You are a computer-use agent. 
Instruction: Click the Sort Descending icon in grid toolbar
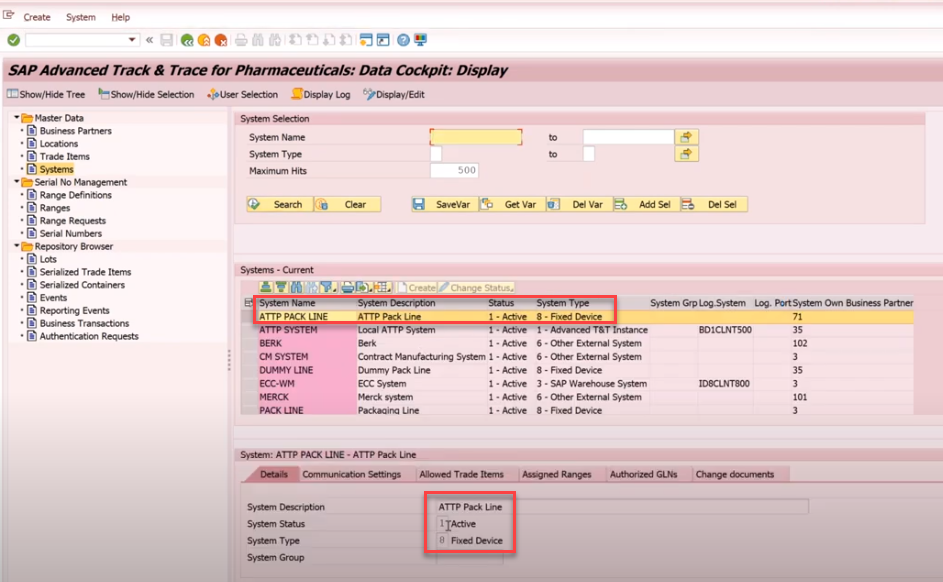[281, 287]
